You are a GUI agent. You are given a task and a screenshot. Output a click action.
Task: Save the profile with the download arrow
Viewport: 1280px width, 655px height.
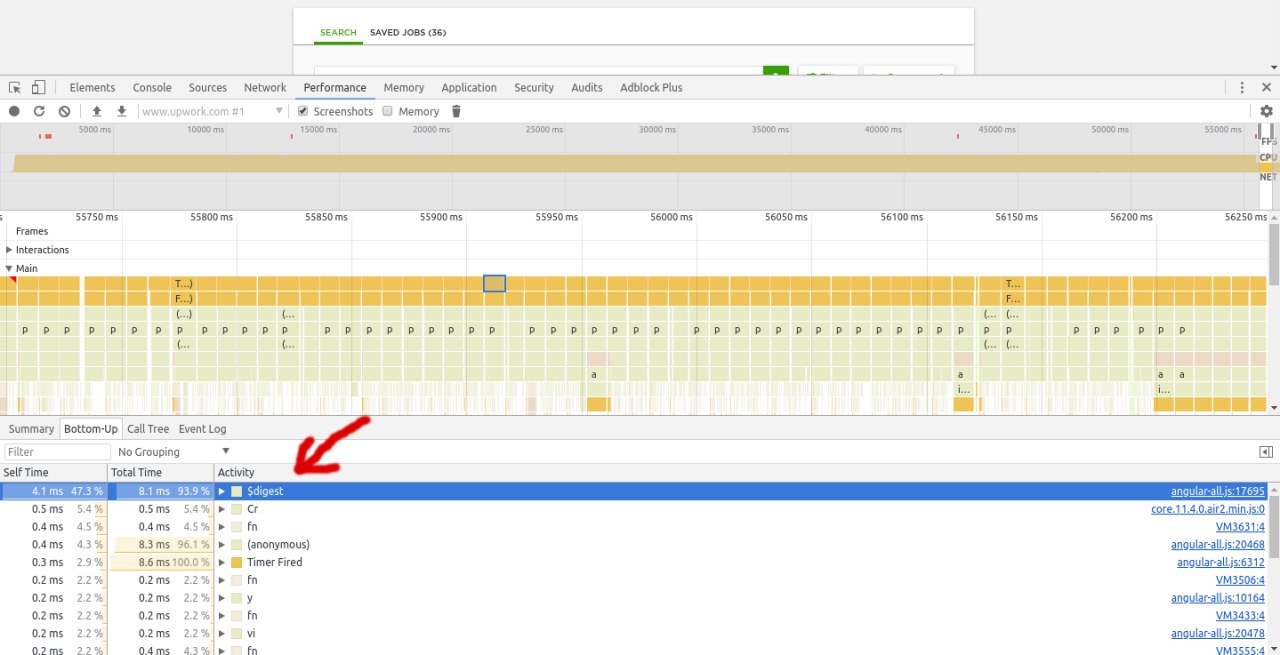coord(121,111)
